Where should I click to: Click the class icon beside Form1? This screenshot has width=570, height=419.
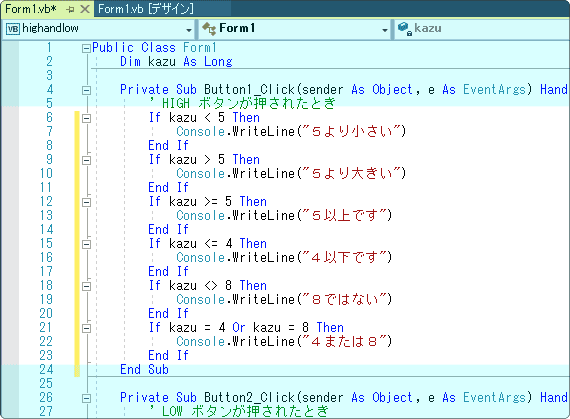(x=209, y=29)
